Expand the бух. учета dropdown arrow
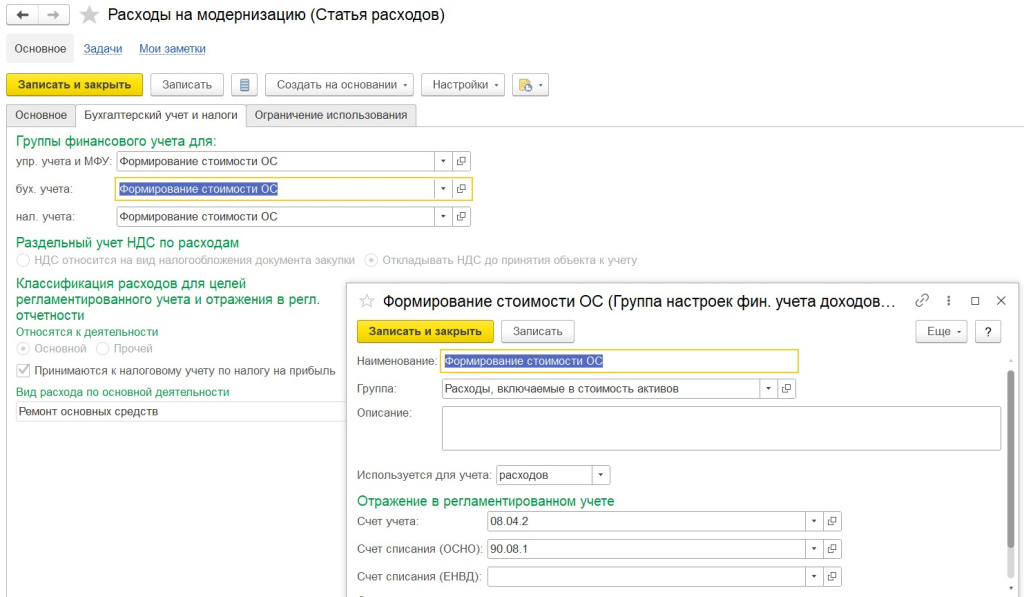Screen dimensions: 1024x597 coord(443,189)
